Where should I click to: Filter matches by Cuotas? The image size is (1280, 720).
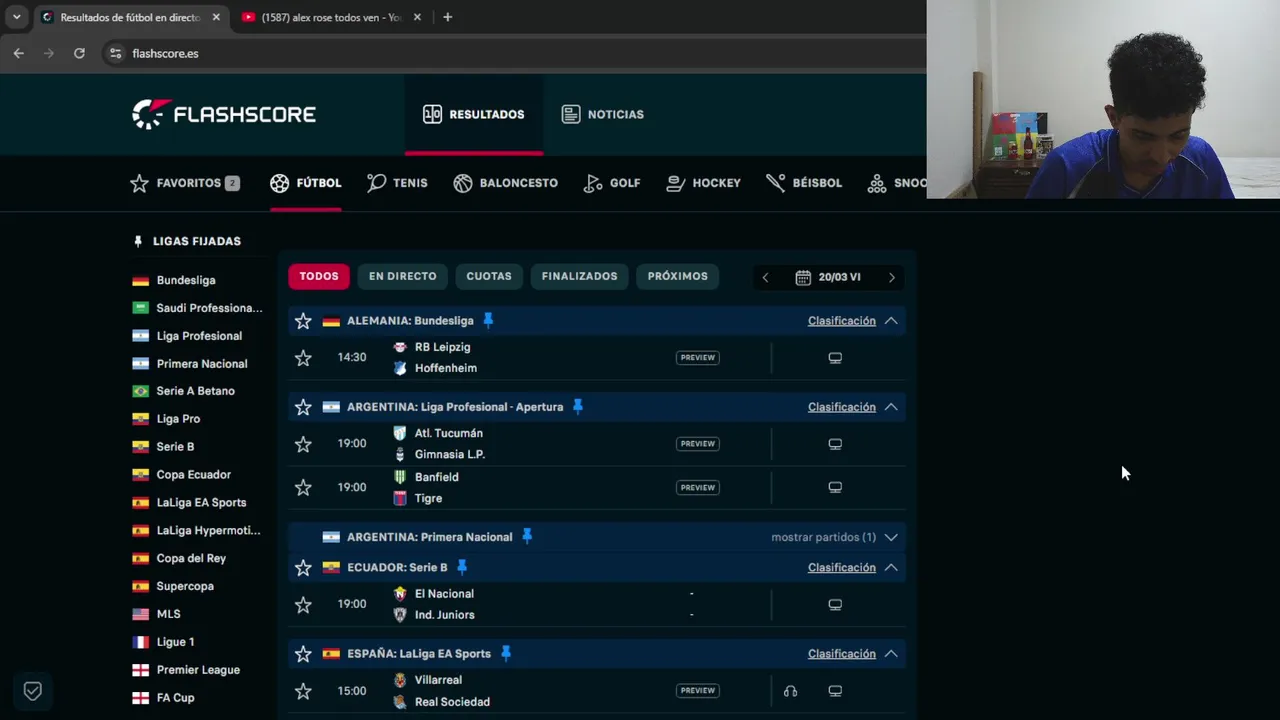pyautogui.click(x=489, y=276)
